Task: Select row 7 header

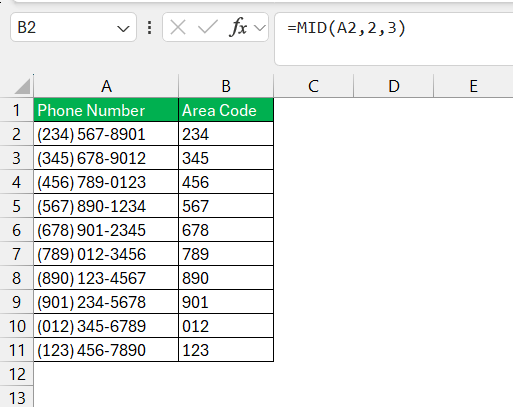Action: 17,254
